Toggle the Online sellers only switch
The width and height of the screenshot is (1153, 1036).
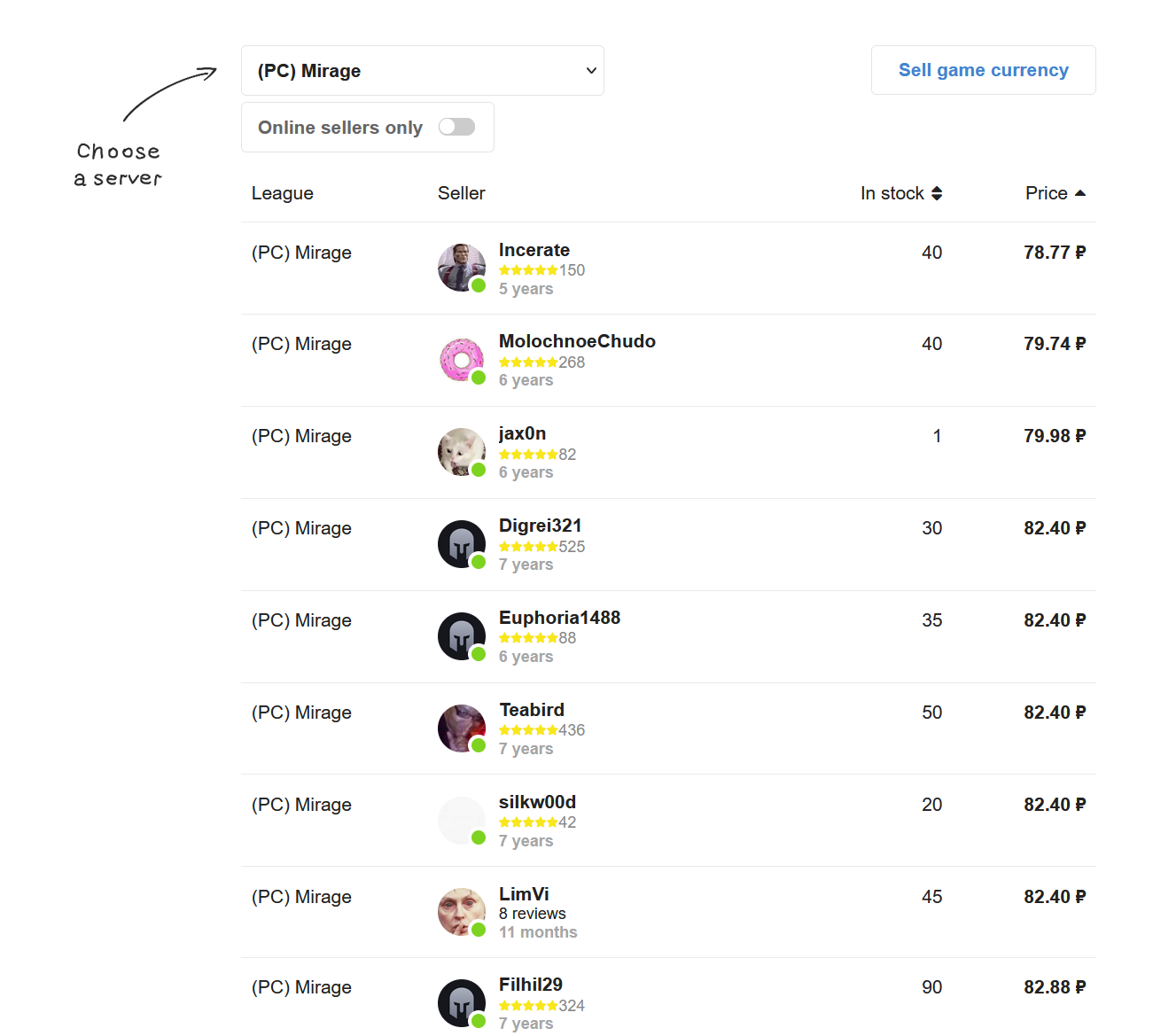point(456,127)
